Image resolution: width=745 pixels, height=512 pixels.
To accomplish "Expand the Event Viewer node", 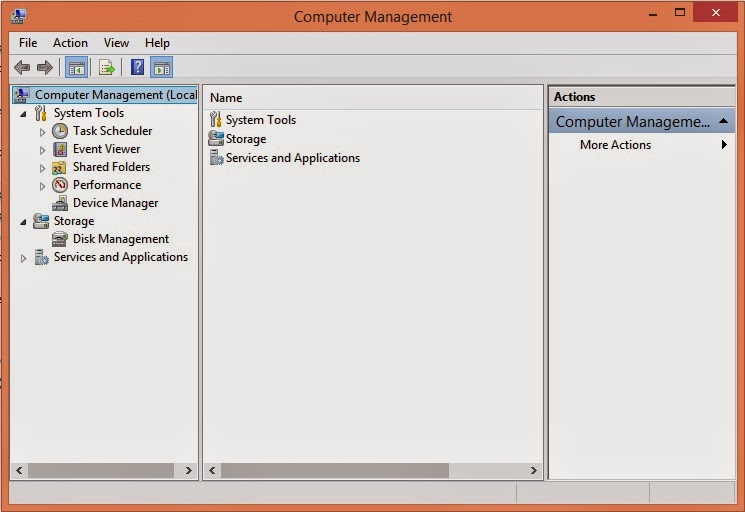I will (x=42, y=150).
